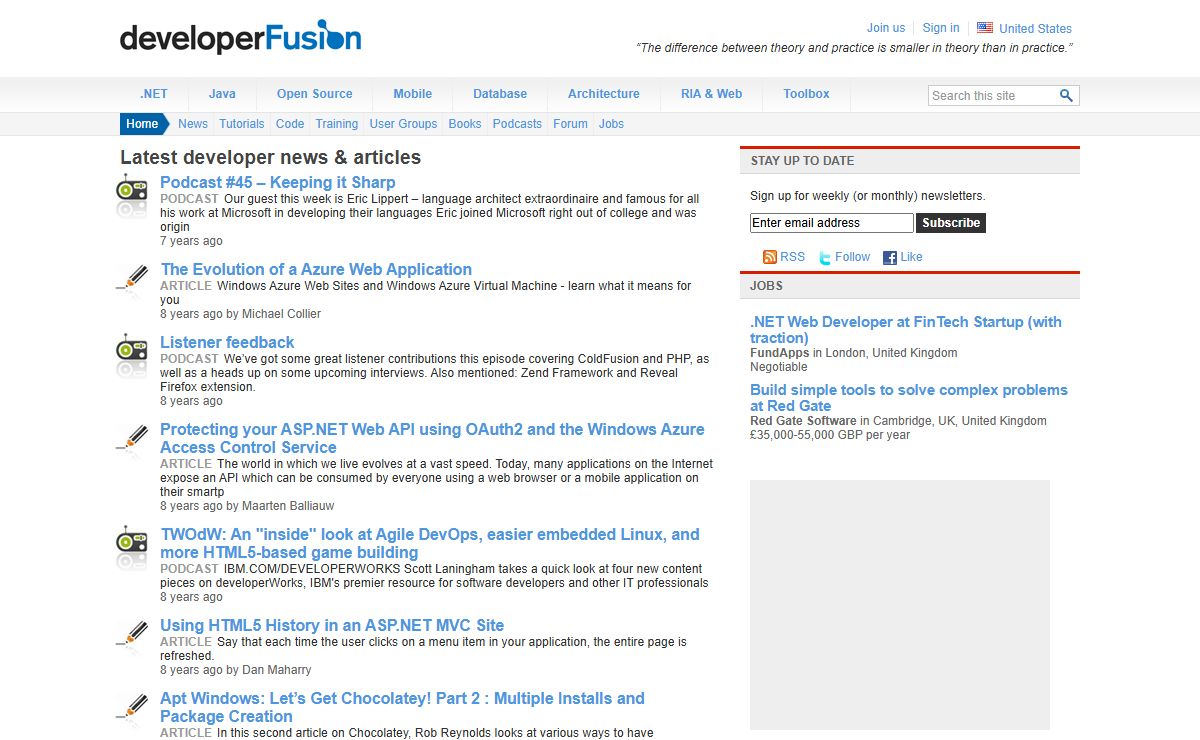This screenshot has width=1200, height=740.
Task: Open the .NET section menu
Action: point(154,94)
